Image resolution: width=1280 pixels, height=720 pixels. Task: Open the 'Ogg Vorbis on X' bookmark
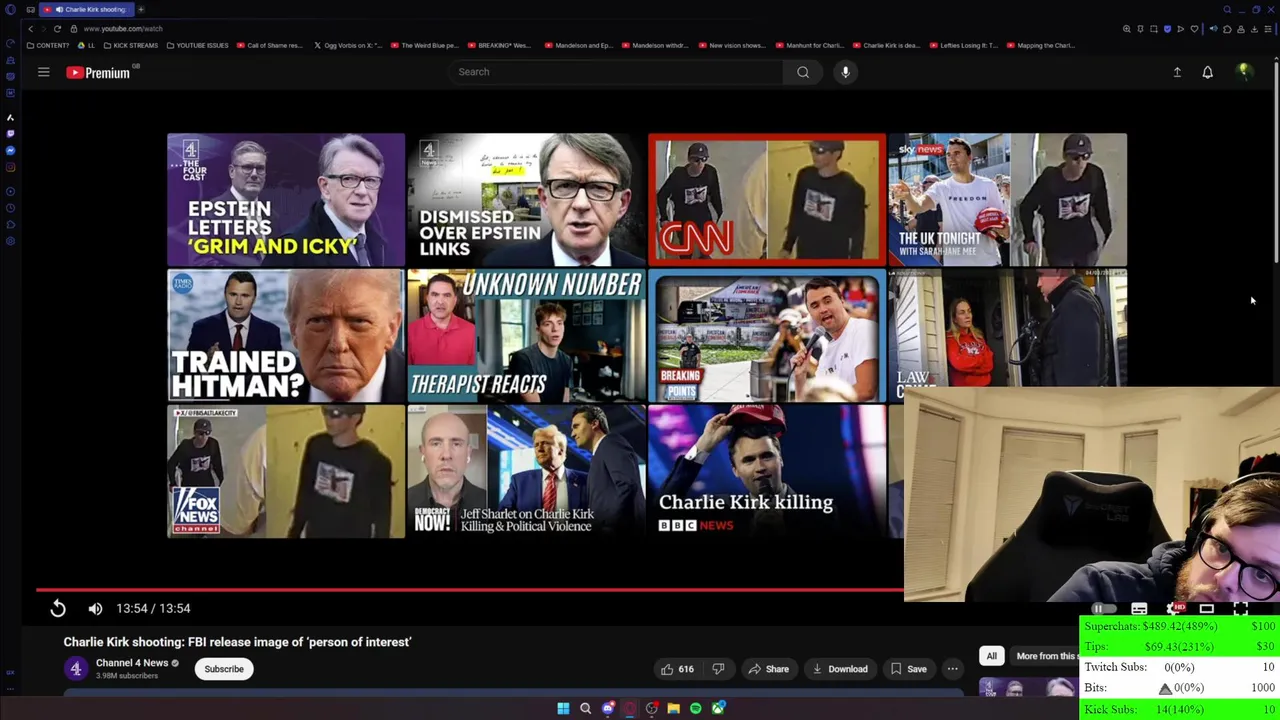(x=347, y=45)
